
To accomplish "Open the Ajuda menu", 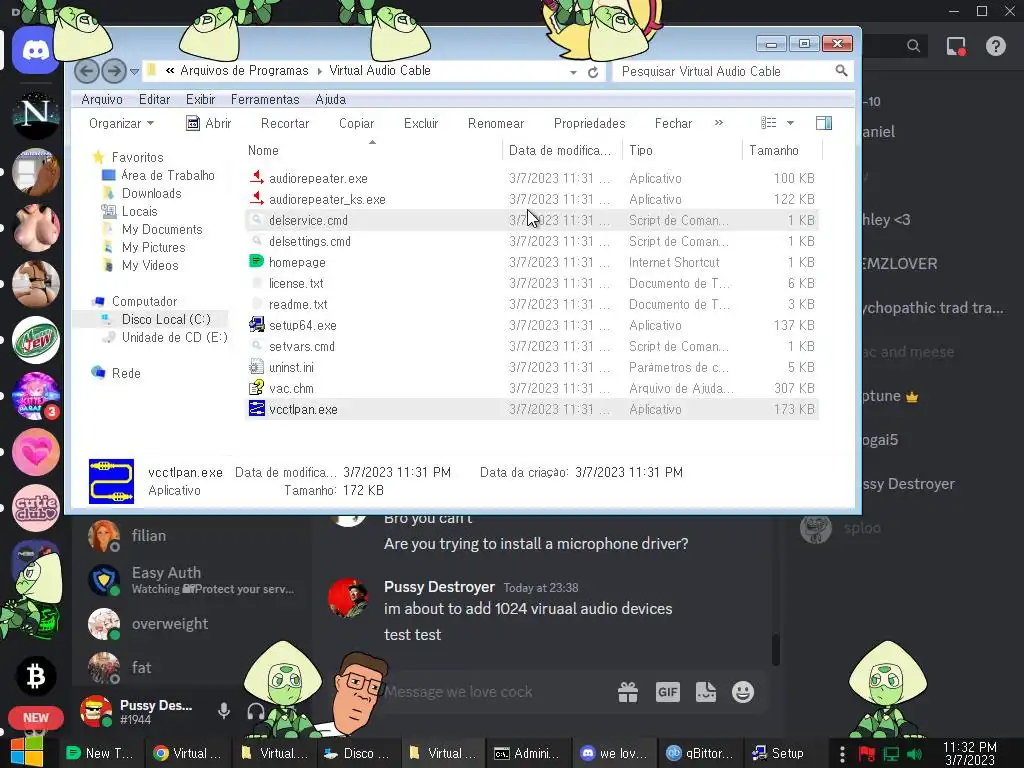I will point(330,99).
